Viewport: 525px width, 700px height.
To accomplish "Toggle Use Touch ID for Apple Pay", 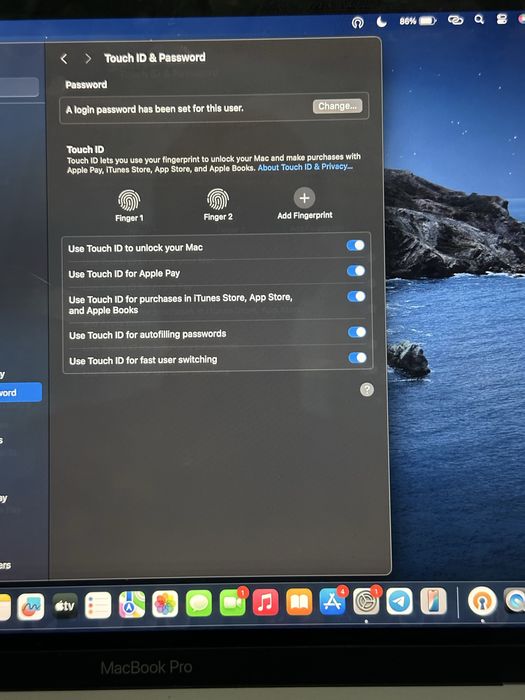I will [x=356, y=271].
